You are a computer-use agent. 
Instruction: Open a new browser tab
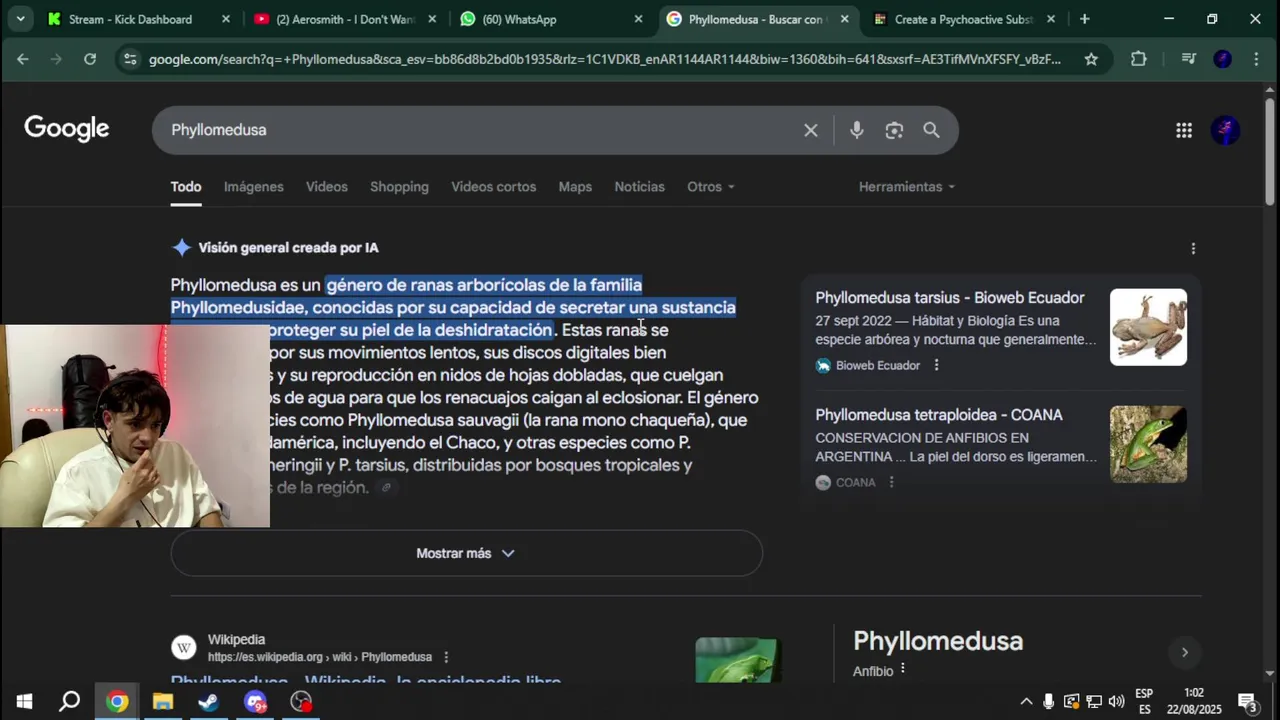[x=1084, y=19]
